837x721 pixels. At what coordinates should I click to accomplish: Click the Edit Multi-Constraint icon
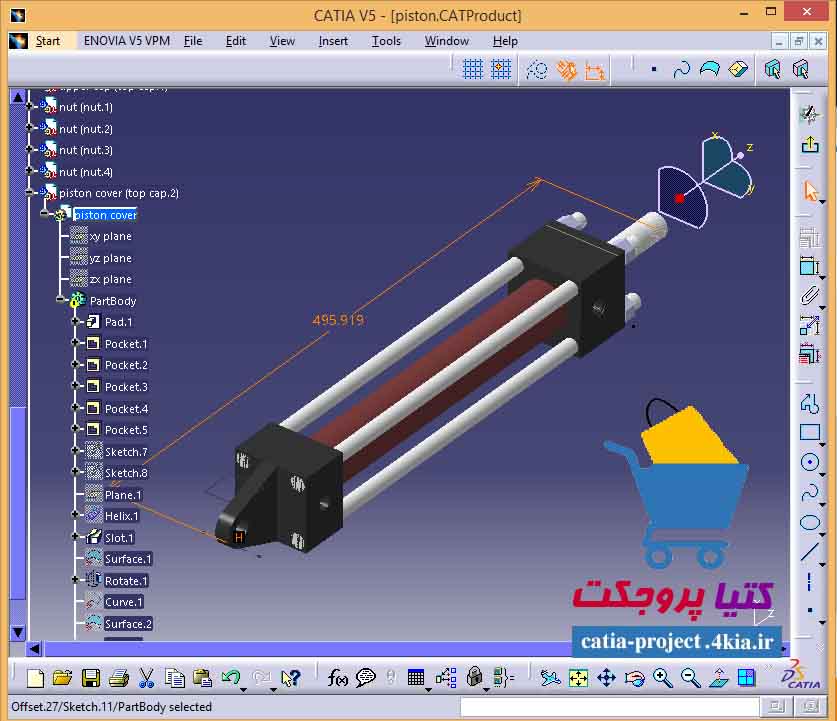point(809,354)
